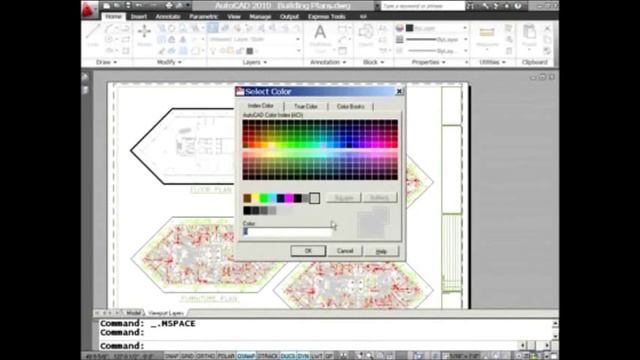Expand the Annotation panel dropdown
Viewport: 640px width, 360px height.
pyautogui.click(x=328, y=62)
